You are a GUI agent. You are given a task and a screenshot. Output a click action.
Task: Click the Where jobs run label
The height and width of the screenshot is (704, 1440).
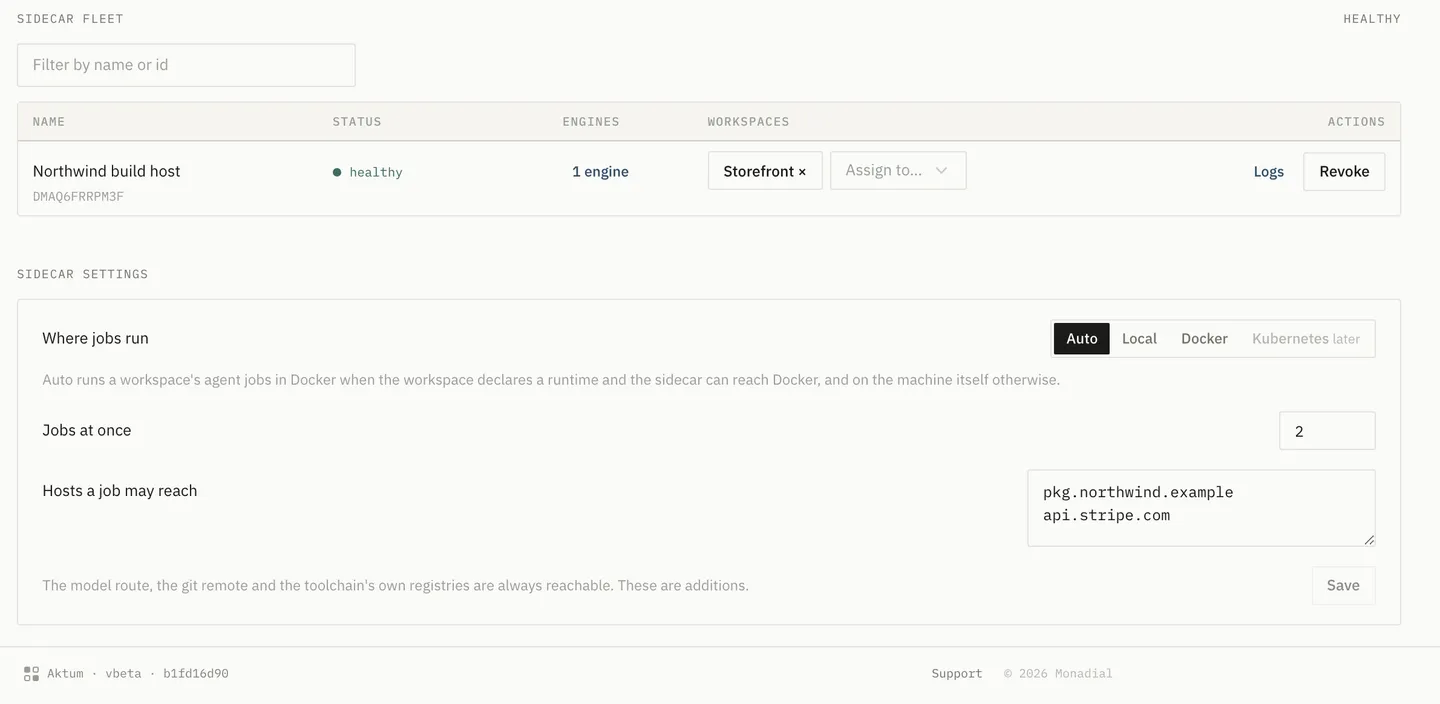95,338
